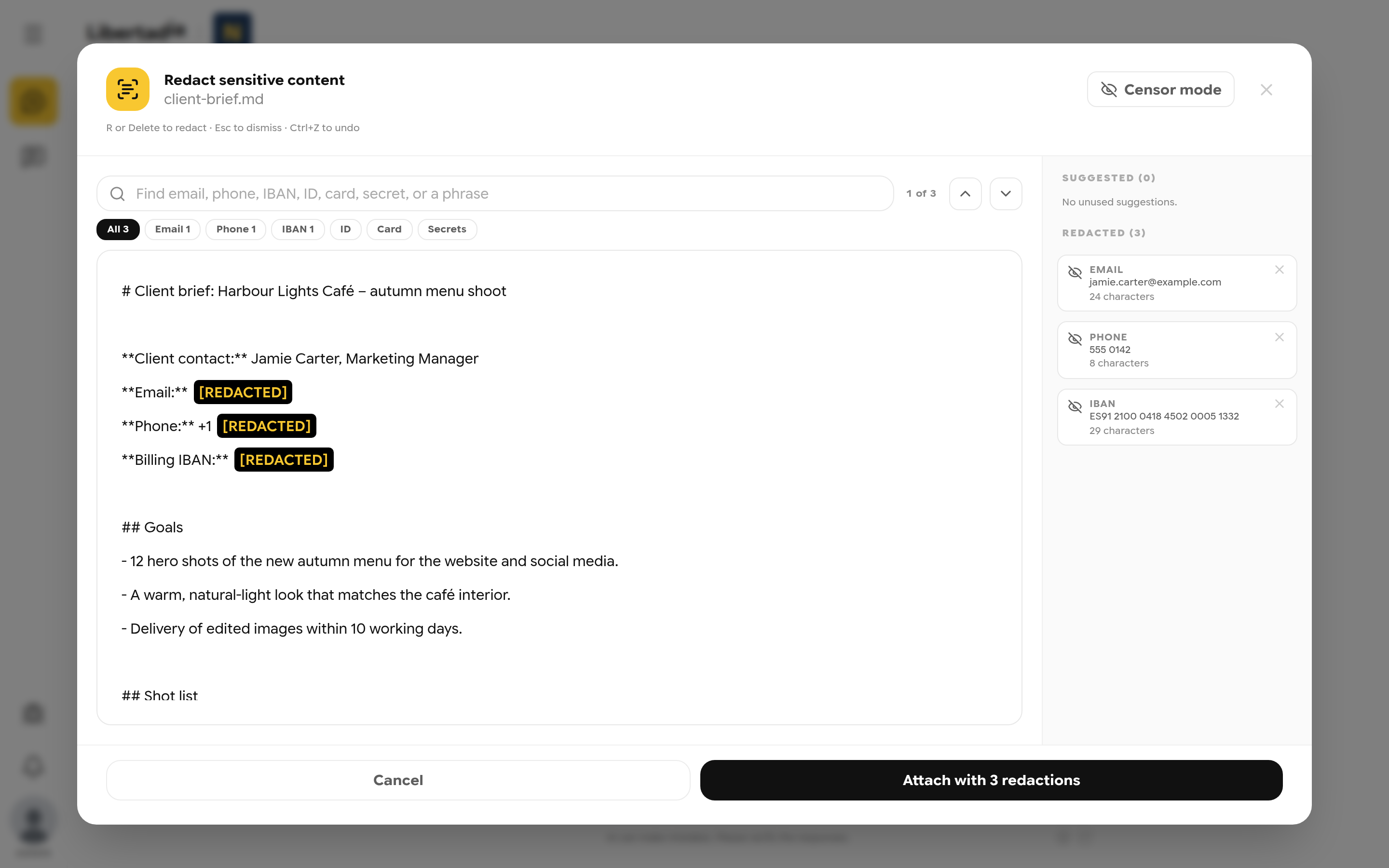The height and width of the screenshot is (868, 1389).
Task: Select the Card filter chip
Action: [389, 229]
